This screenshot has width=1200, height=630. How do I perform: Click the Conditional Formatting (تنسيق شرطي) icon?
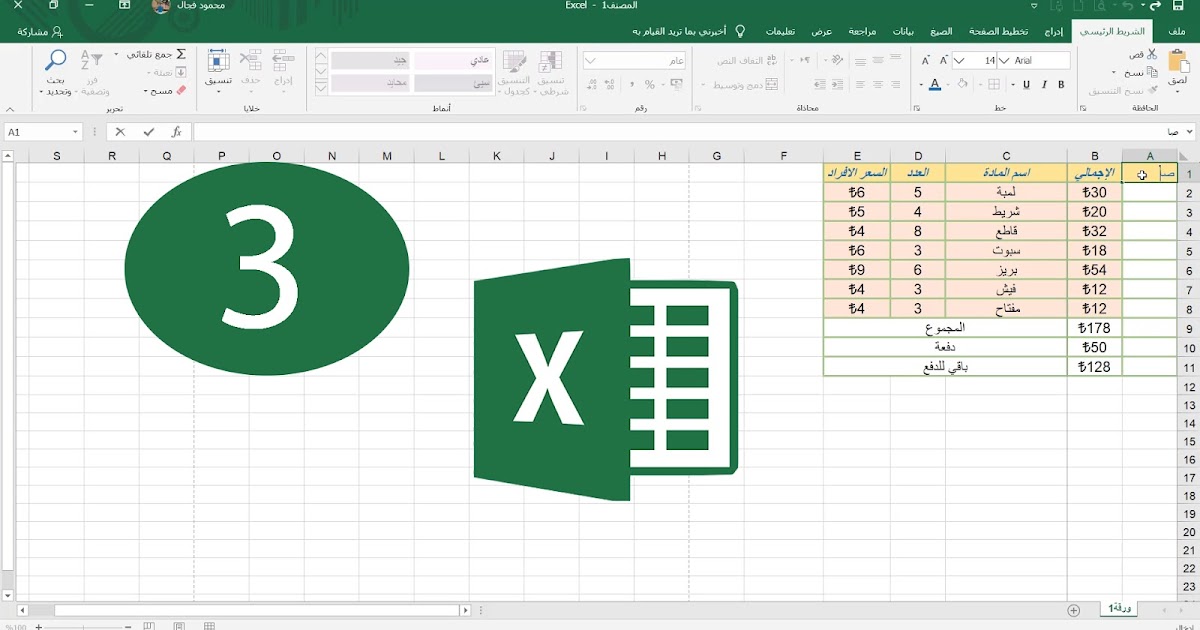click(550, 62)
